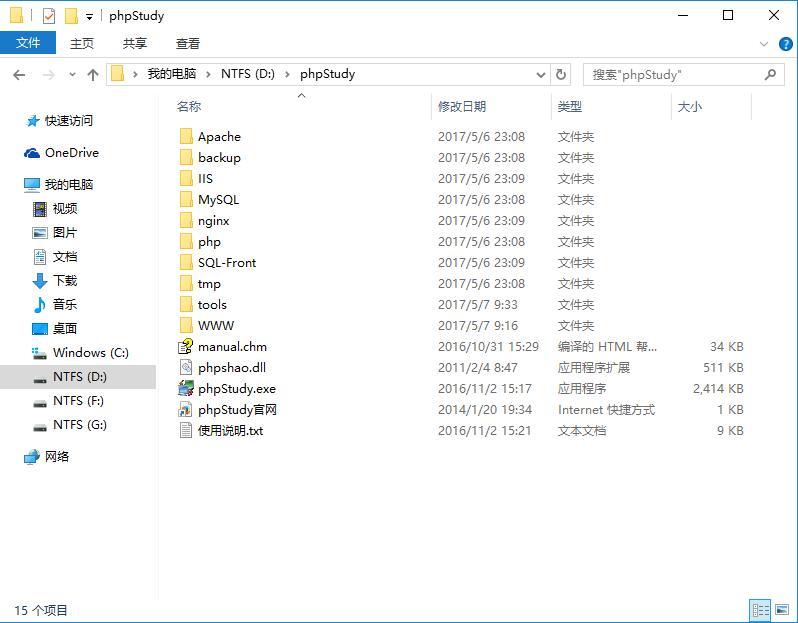The height and width of the screenshot is (623, 798).
Task: Go back with the back arrow
Action: [19, 75]
